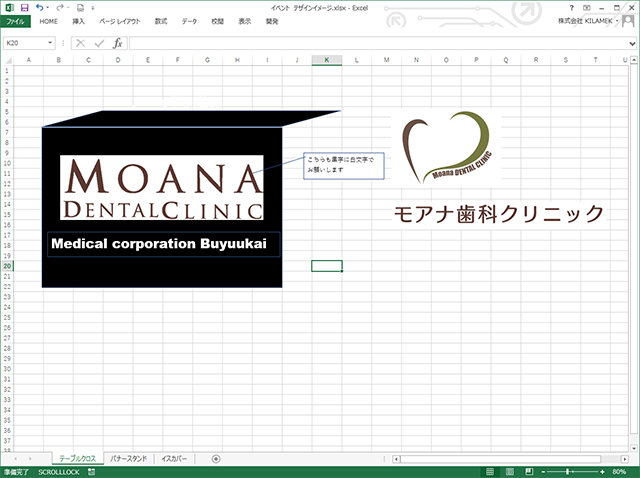This screenshot has width=640, height=478.
Task: Click the zoom slider handle
Action: [567, 472]
